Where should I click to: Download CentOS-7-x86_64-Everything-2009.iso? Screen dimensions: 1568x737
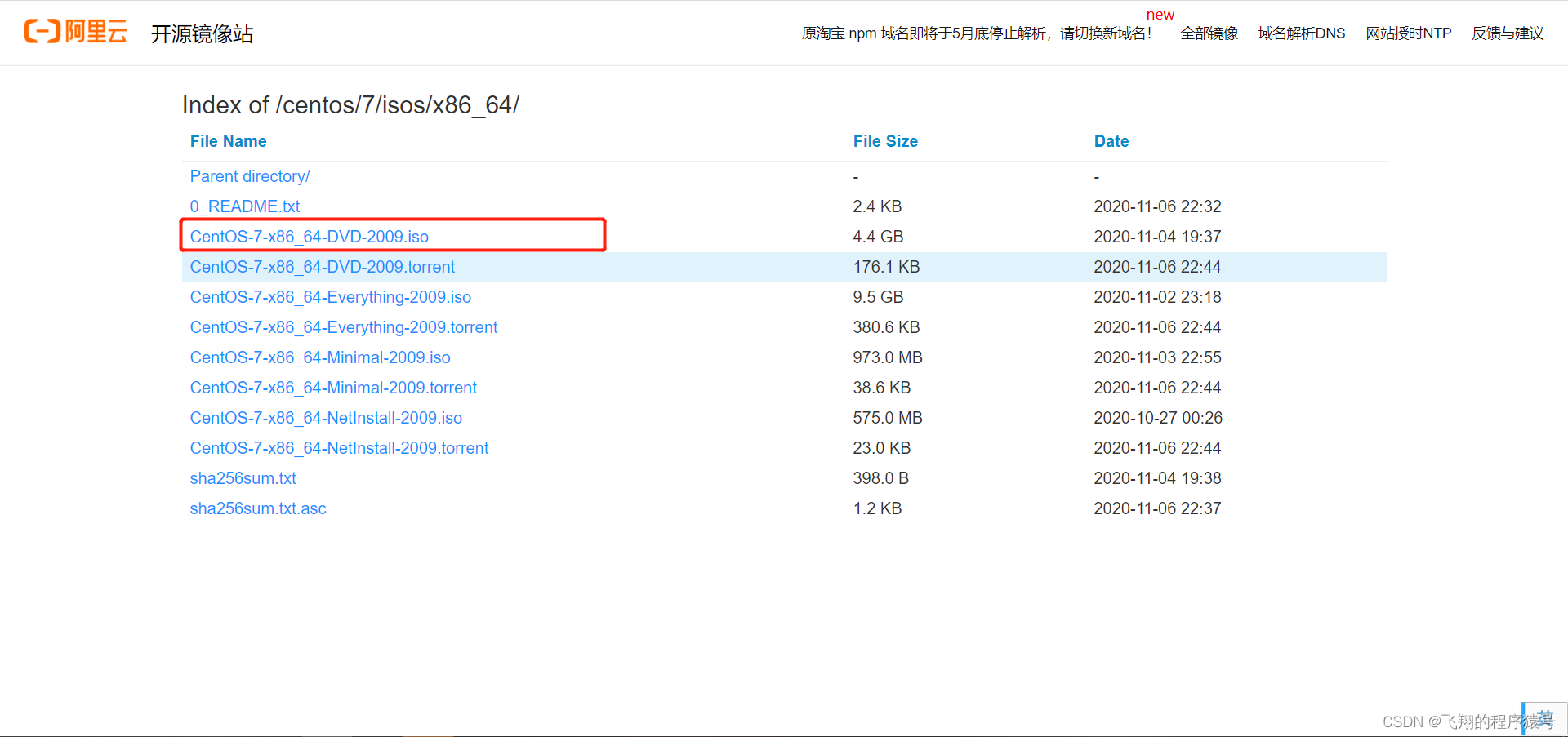(x=331, y=297)
